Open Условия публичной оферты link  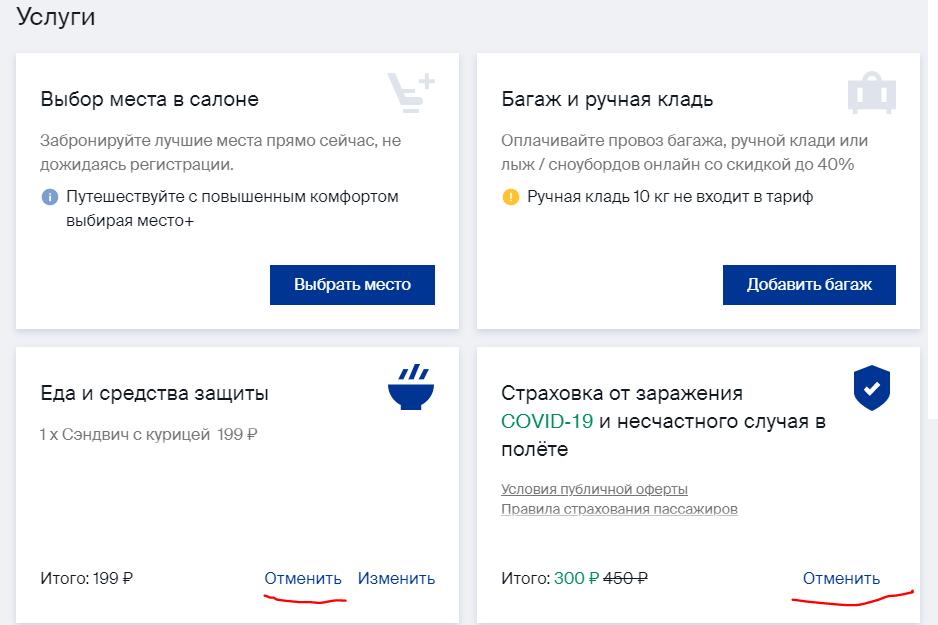(594, 489)
